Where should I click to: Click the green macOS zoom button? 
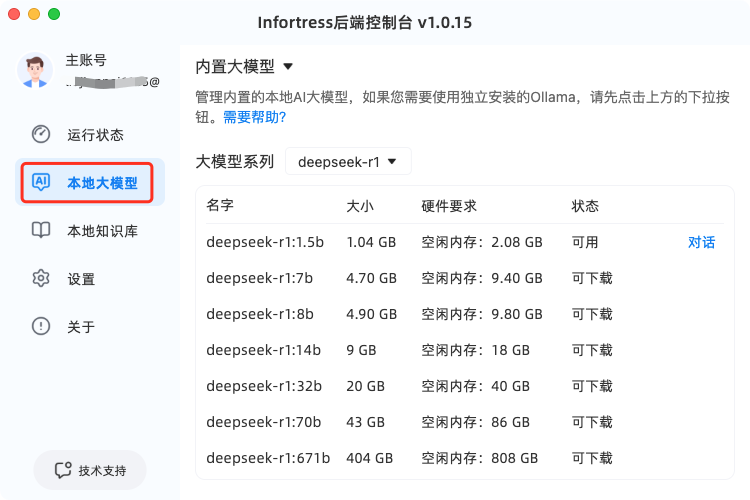point(54,14)
